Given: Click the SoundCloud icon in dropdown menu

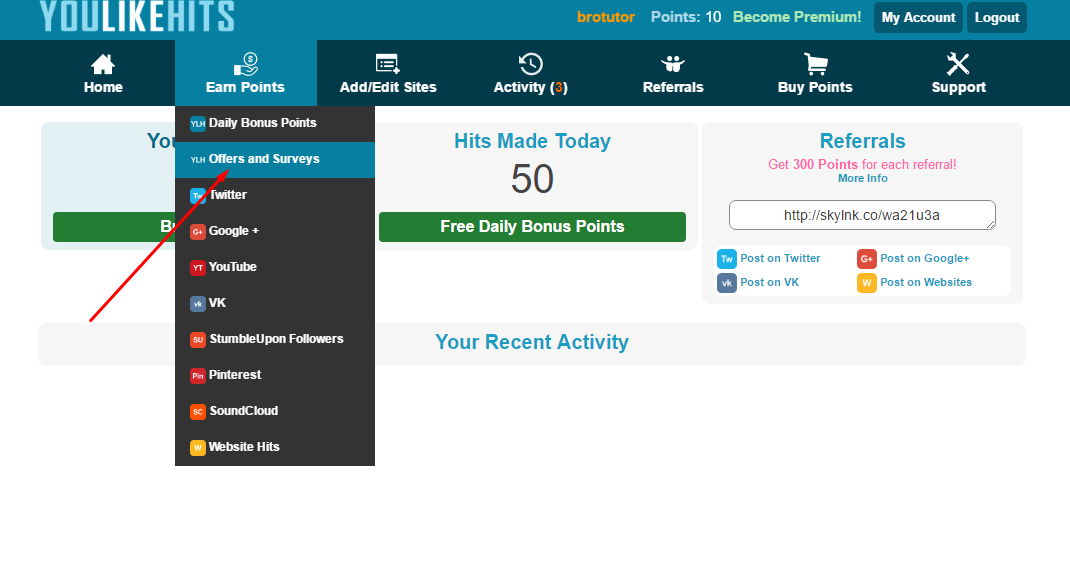Looking at the screenshot, I should [x=198, y=412].
